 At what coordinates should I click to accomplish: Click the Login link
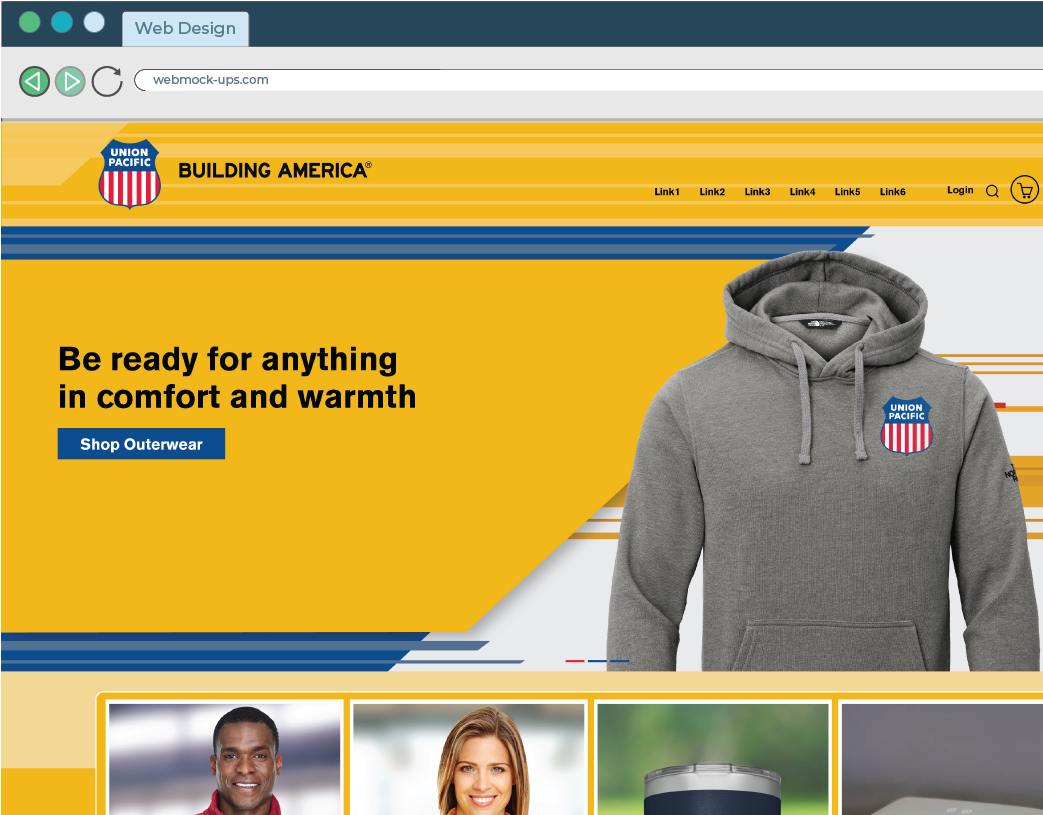[x=960, y=190]
